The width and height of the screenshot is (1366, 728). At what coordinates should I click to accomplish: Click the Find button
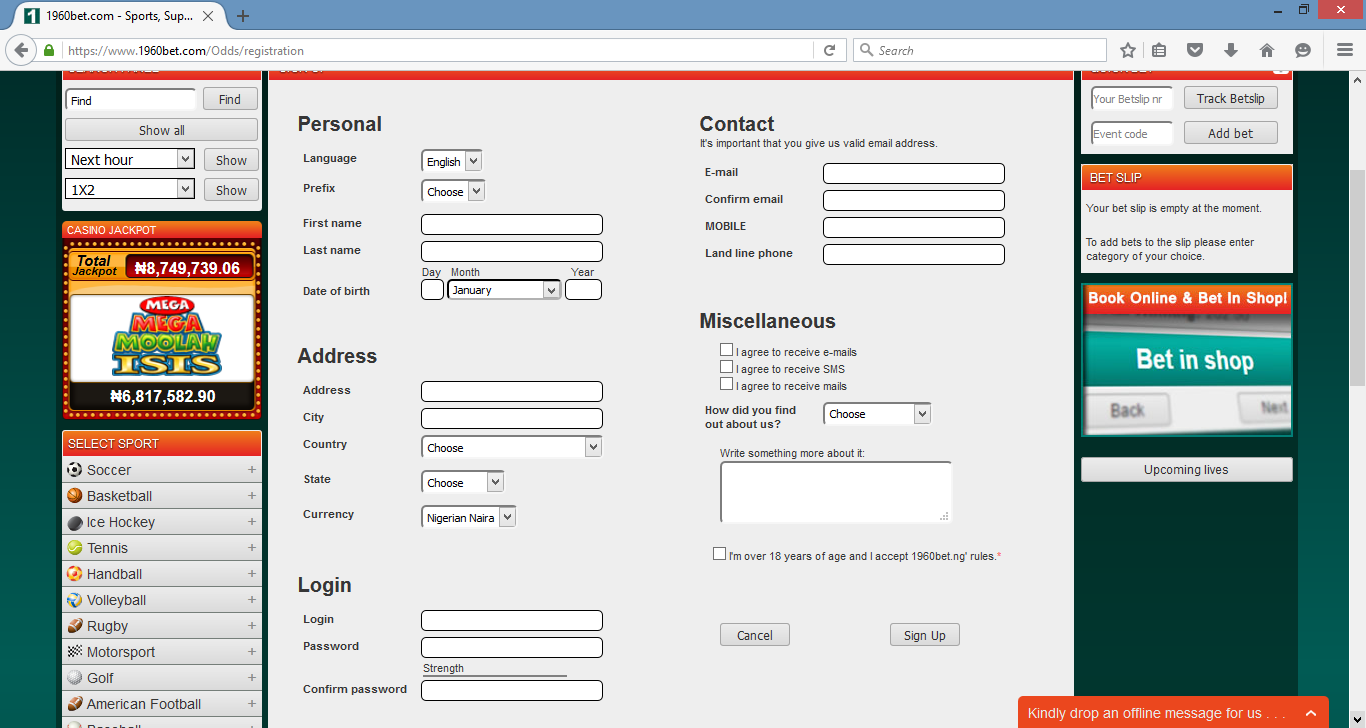pos(230,99)
